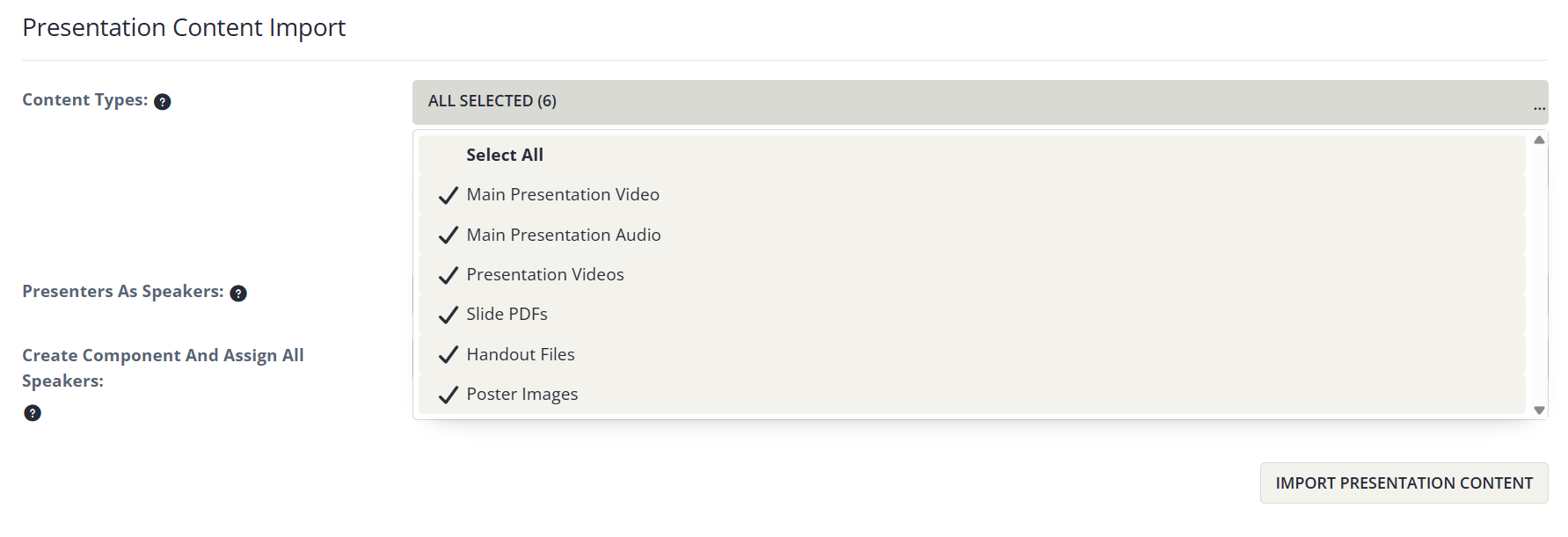
Task: Select Poster Images from the list
Action: pyautogui.click(x=521, y=394)
